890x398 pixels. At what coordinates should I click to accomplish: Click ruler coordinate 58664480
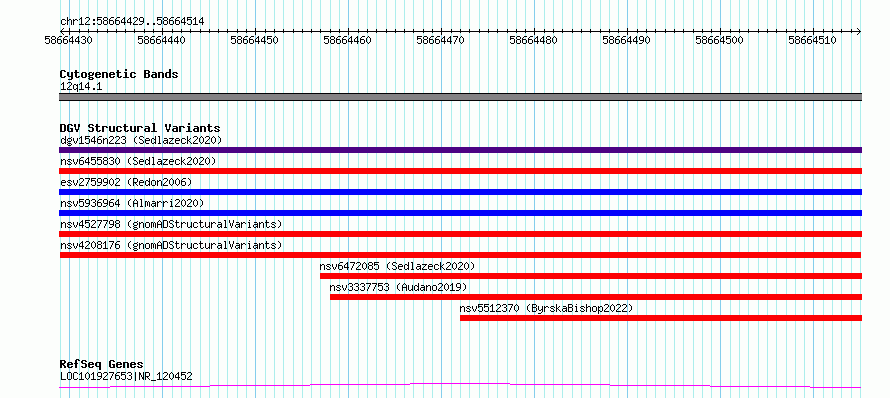point(534,40)
